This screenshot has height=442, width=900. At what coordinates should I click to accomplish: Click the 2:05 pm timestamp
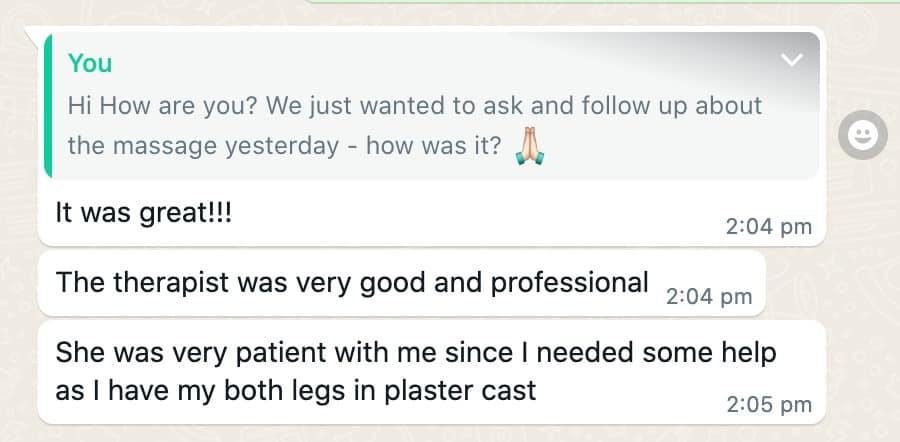point(768,405)
